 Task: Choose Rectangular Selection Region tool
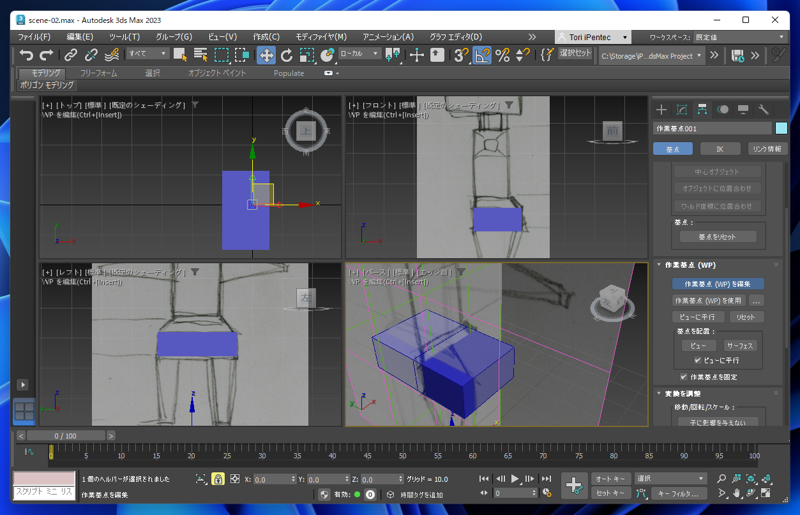pos(221,55)
